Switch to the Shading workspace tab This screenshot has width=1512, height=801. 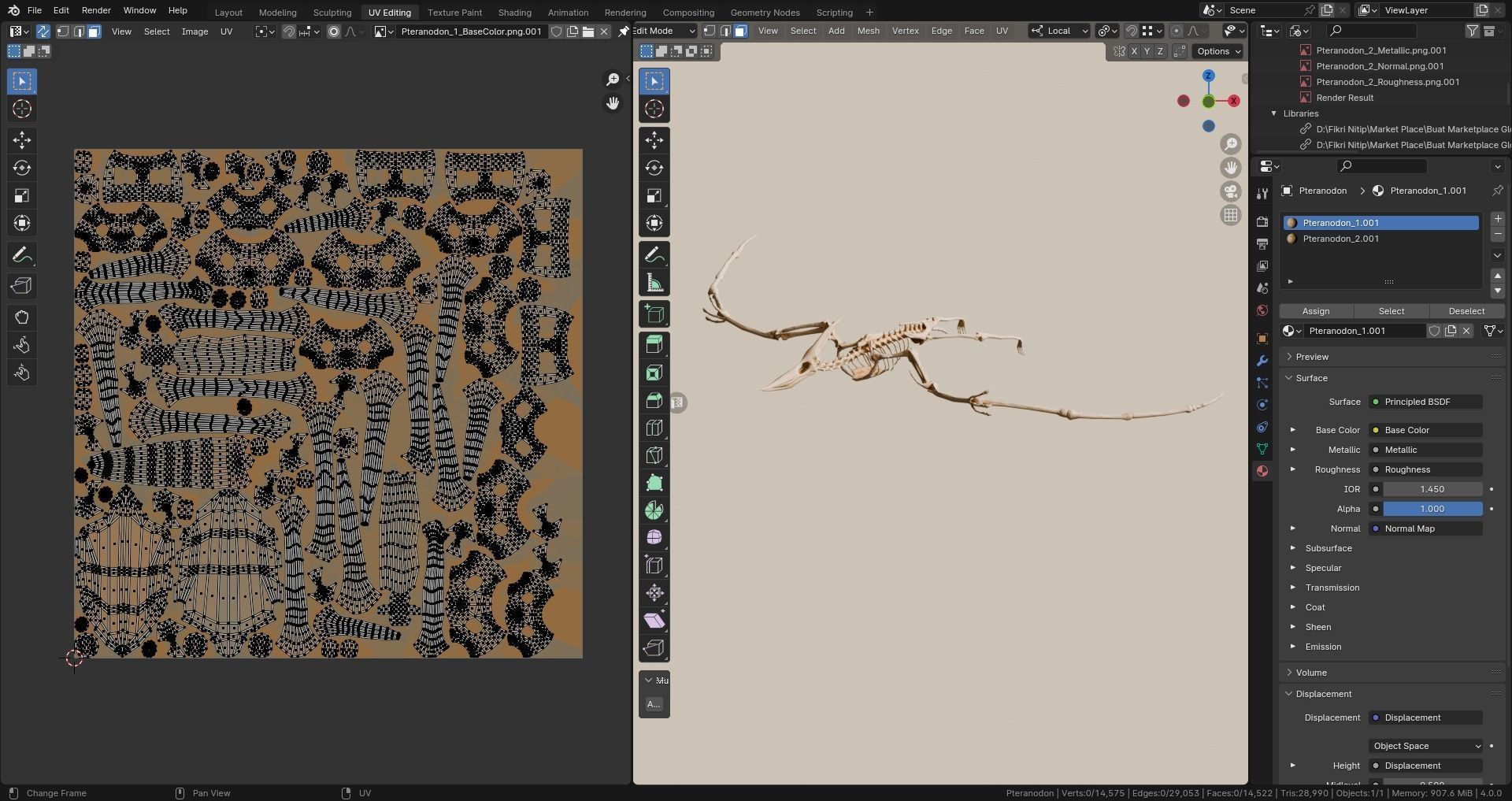(514, 13)
